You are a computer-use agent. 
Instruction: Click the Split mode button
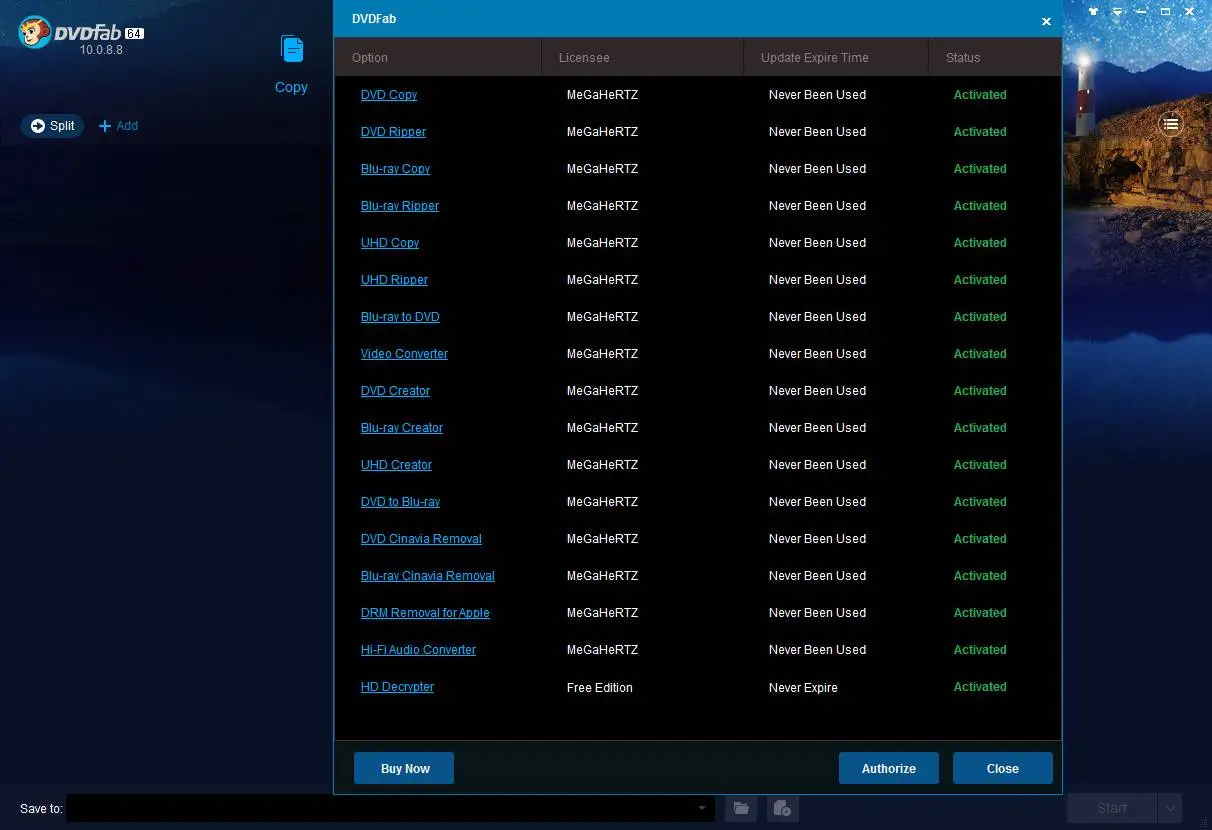coord(52,126)
